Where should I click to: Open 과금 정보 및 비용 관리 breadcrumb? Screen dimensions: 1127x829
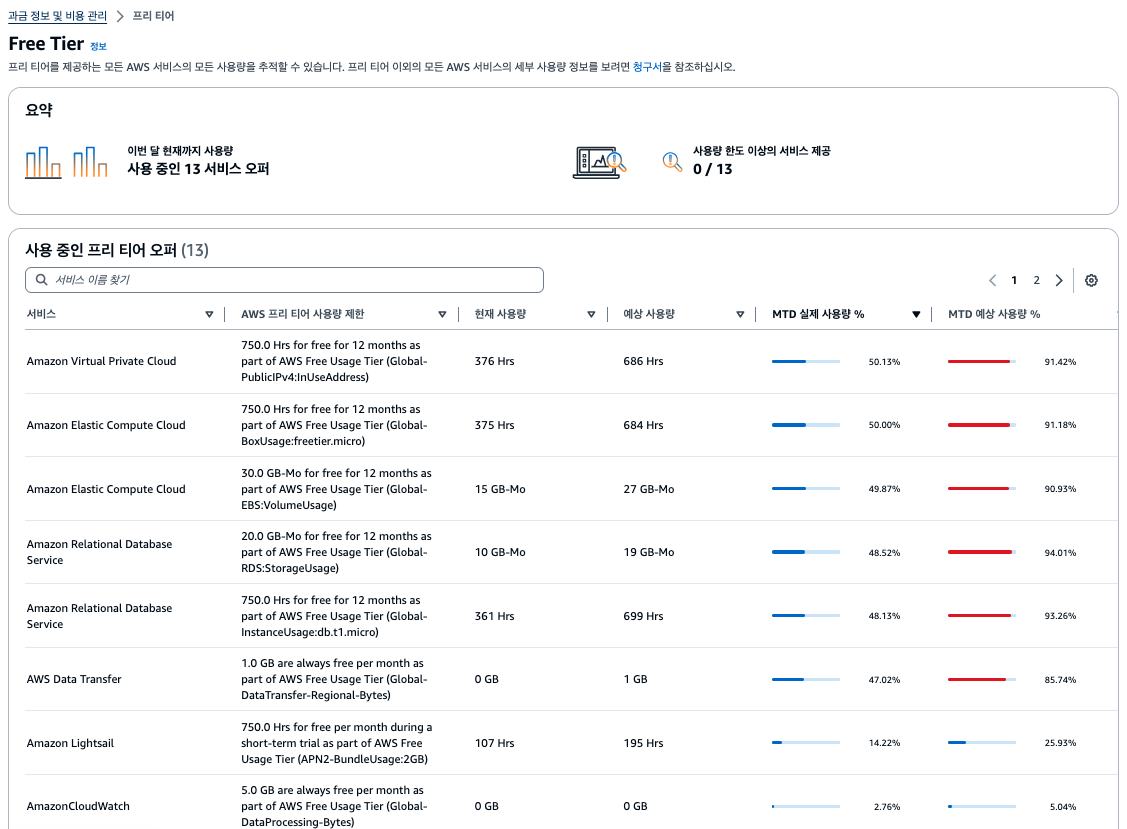58,16
